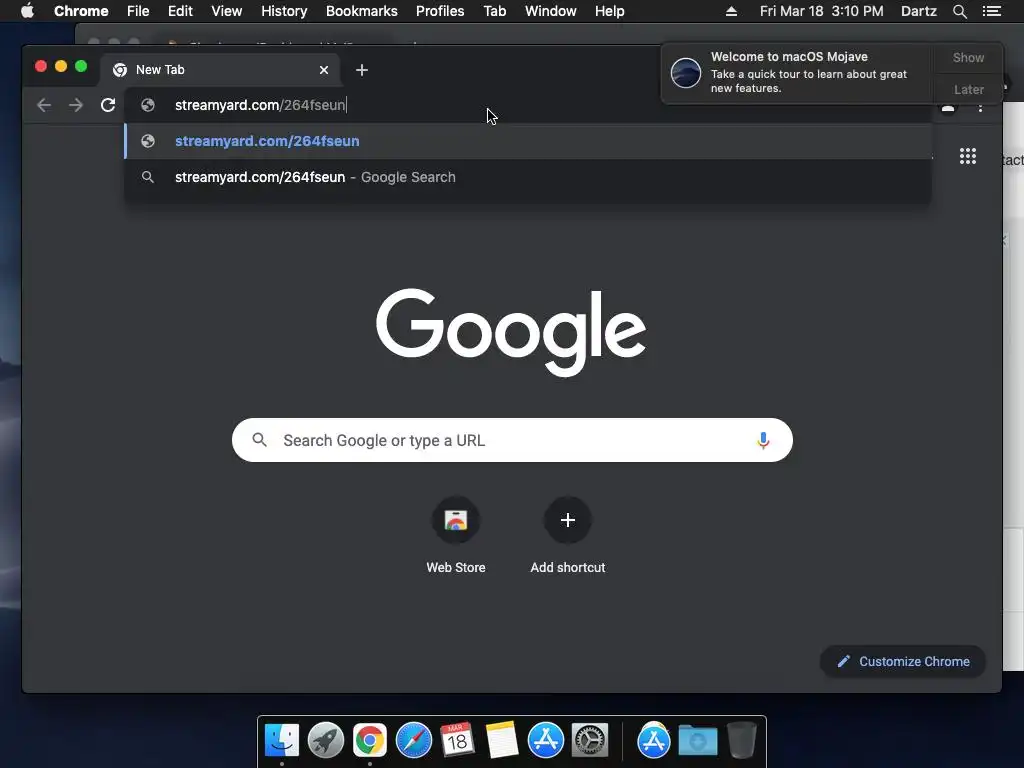Open Trash from the Dock

tap(741, 741)
